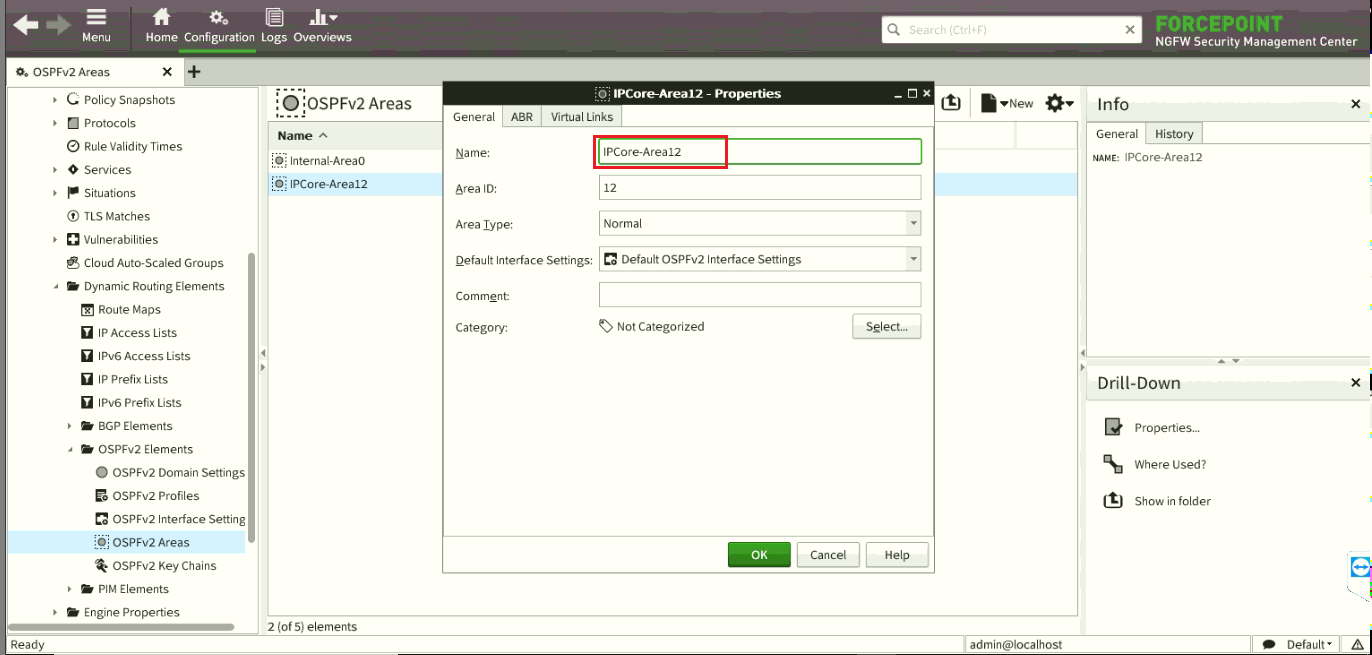The width and height of the screenshot is (1372, 655).
Task: Open the Overviews chart menu
Action: [322, 18]
